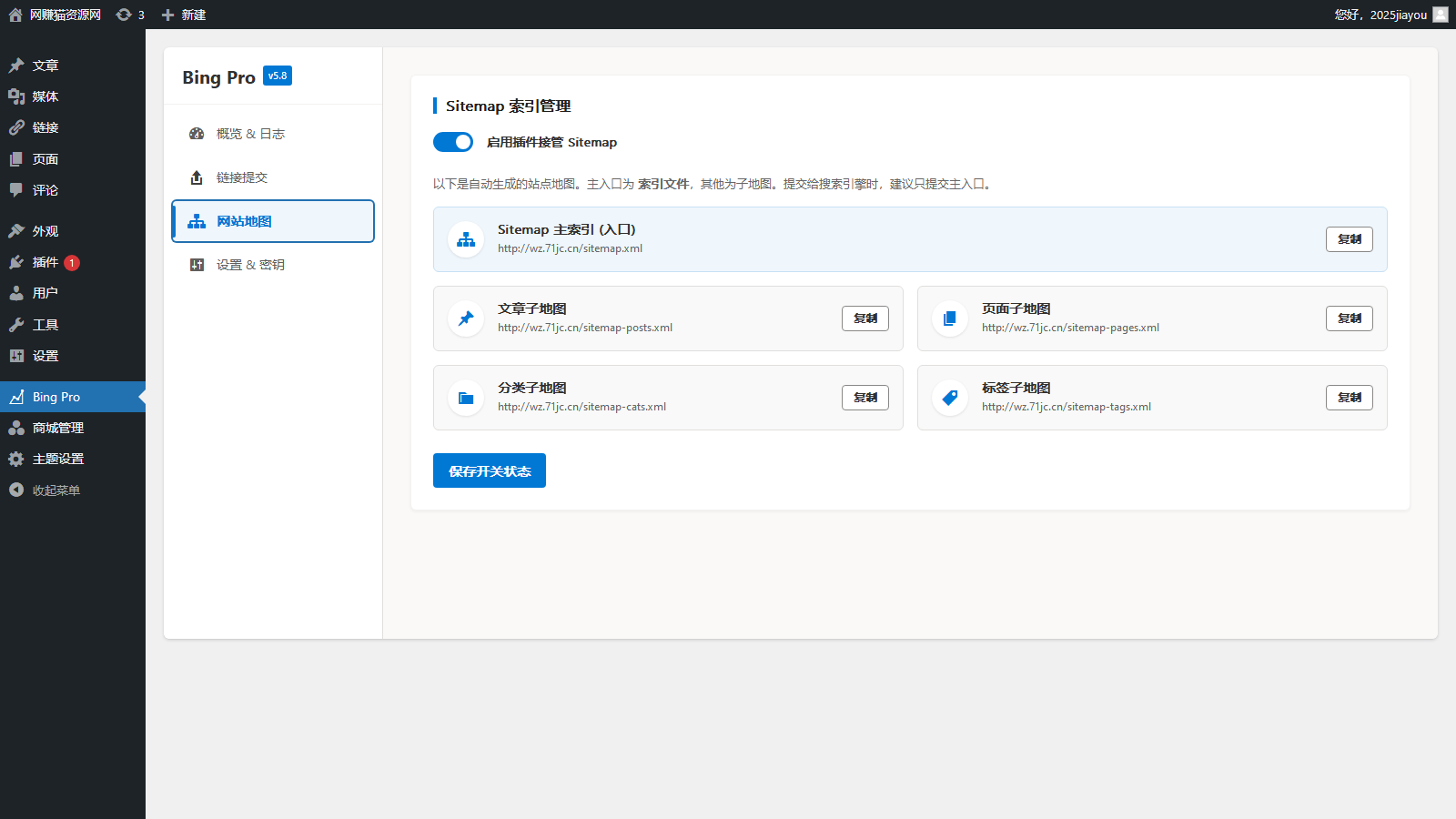Copy the Sitemap main index URL
Image resolution: width=1456 pixels, height=819 pixels.
1349,239
